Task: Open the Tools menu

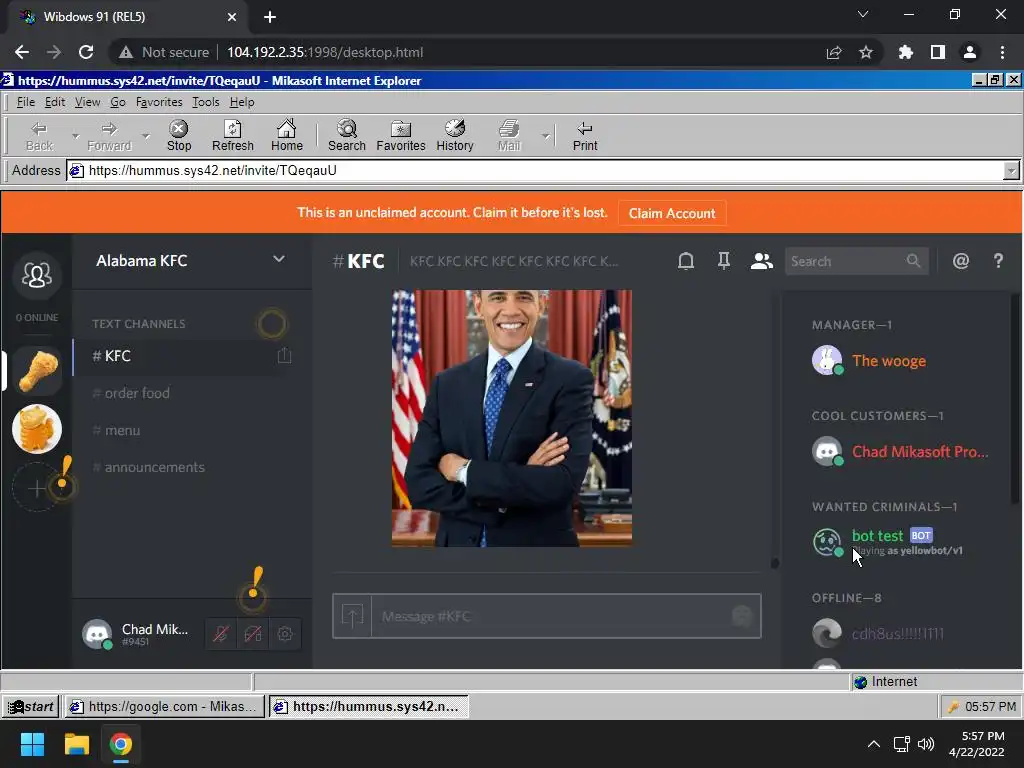Action: tap(206, 102)
